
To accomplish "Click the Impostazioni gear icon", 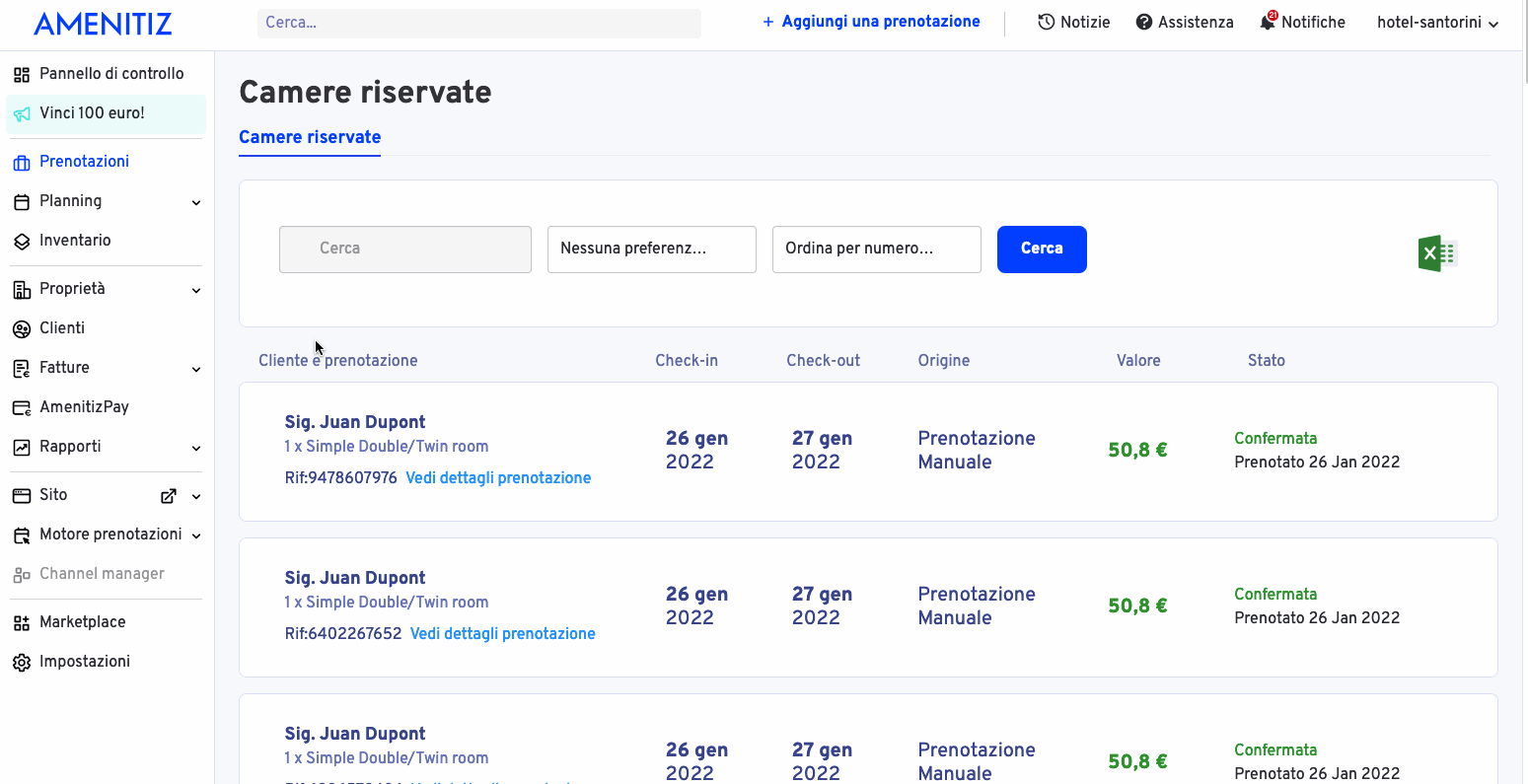I will tap(22, 663).
